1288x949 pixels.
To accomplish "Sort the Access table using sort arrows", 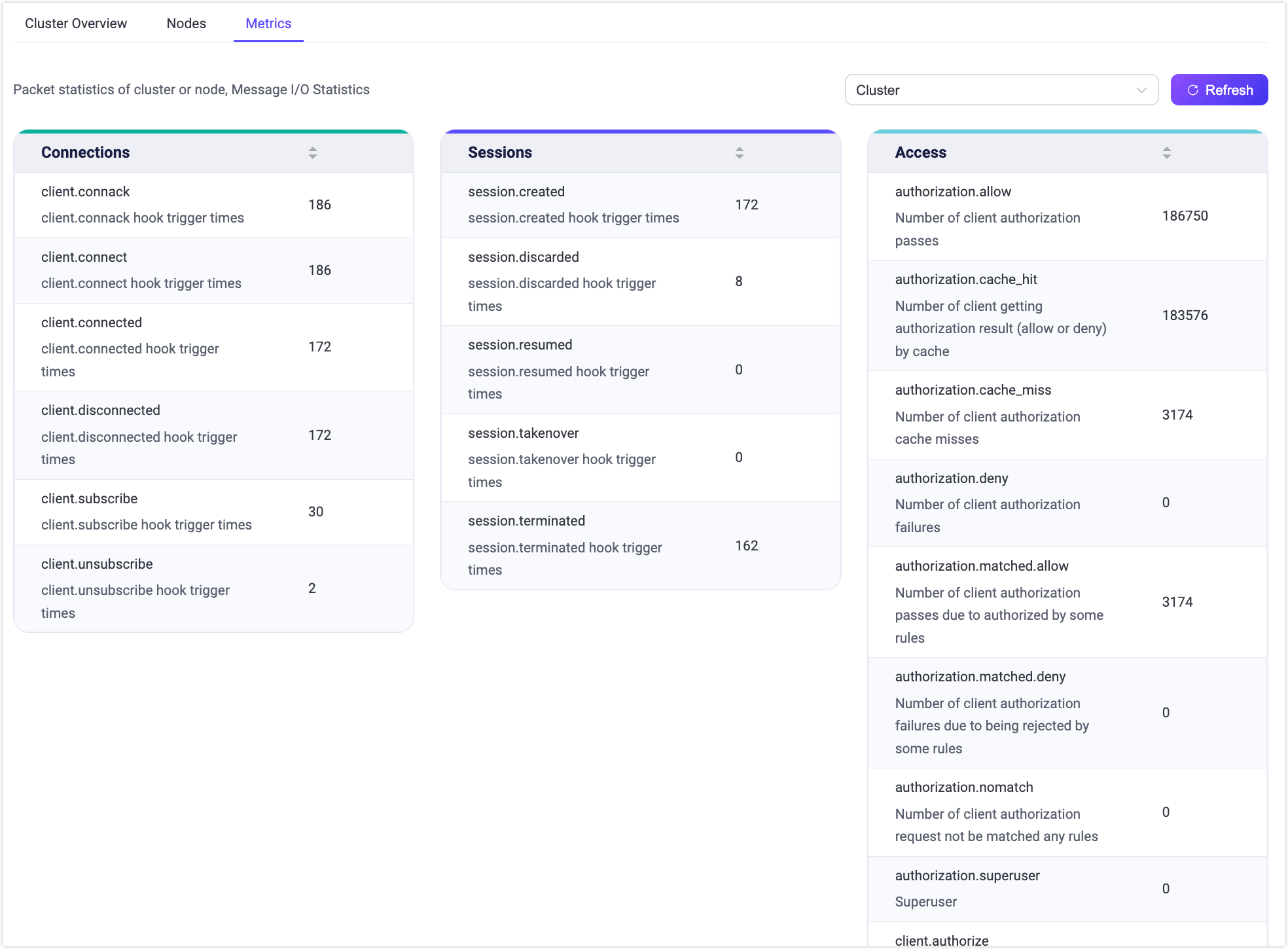I will (x=1166, y=152).
